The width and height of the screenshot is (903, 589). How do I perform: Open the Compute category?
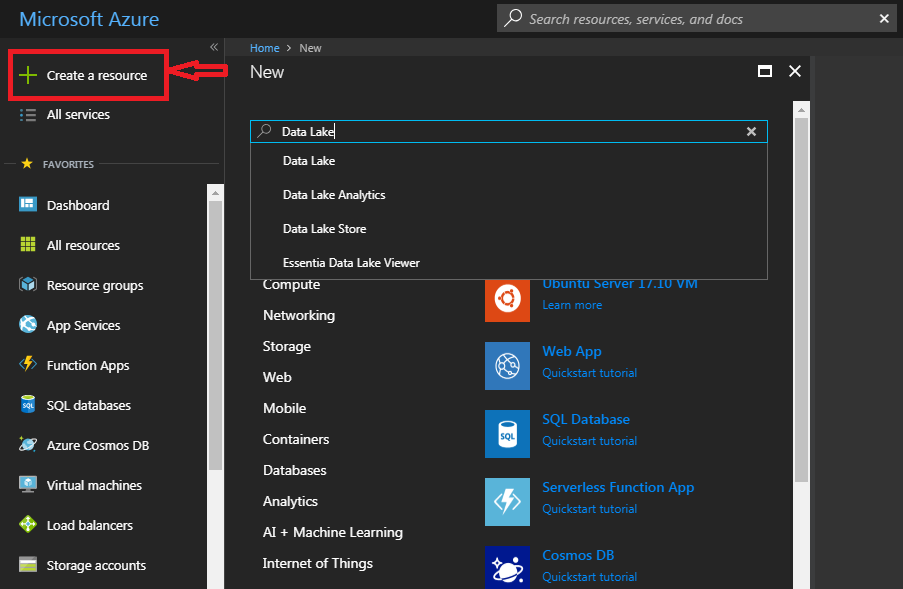[291, 286]
